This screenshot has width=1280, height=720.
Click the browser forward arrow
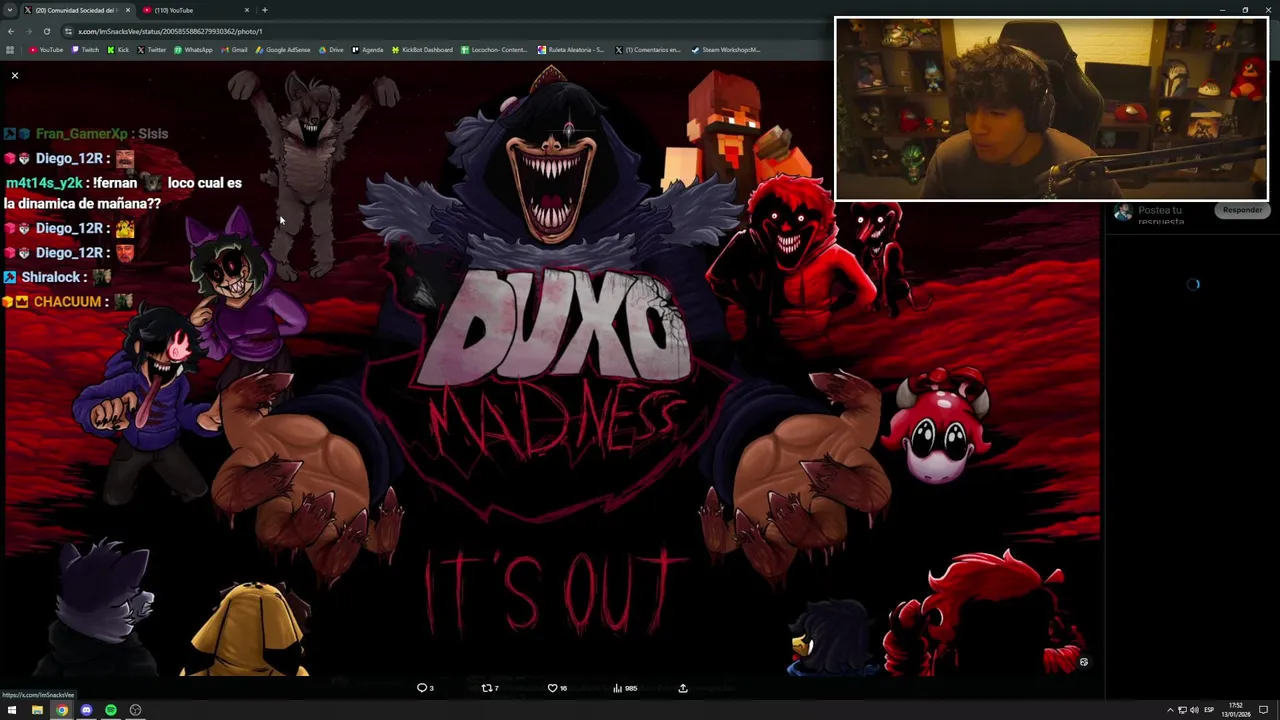[28, 31]
